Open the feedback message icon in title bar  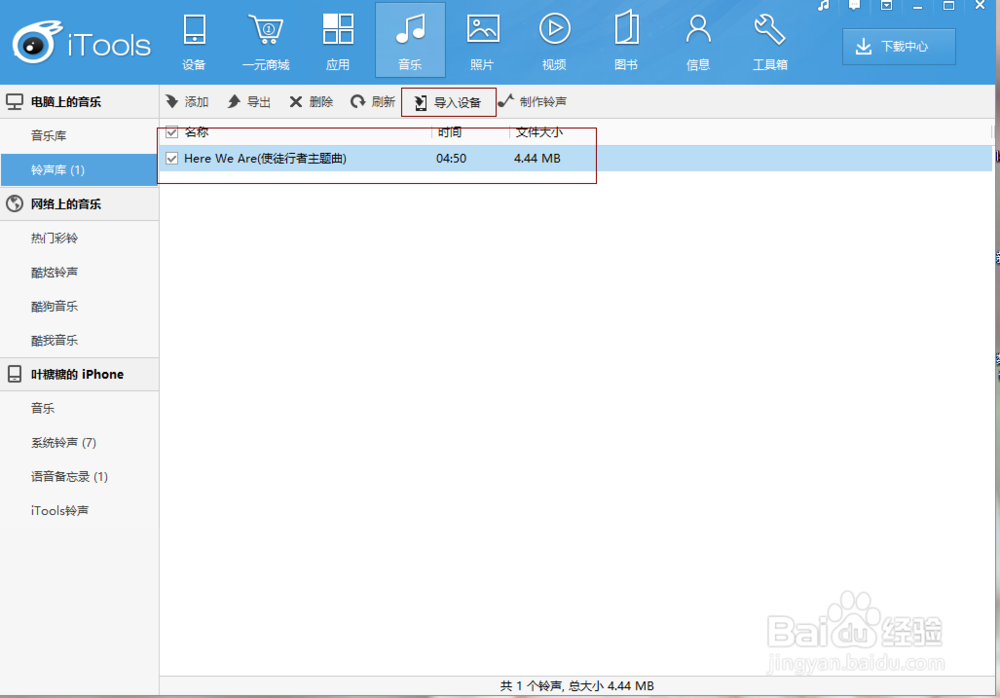click(x=855, y=6)
